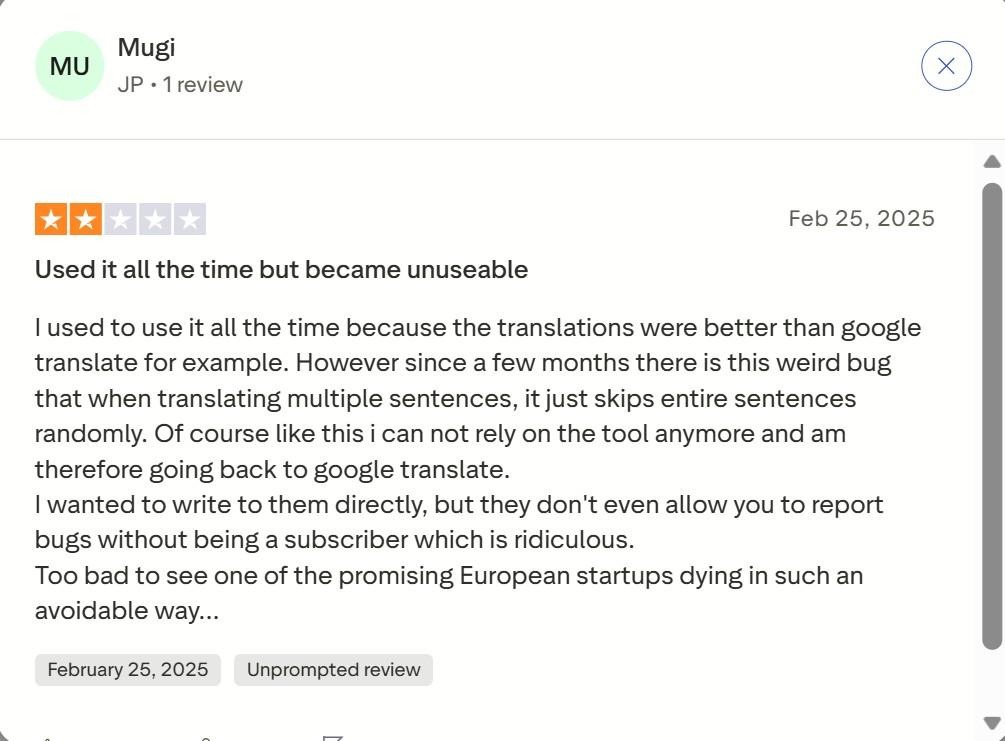Click the scrollbar up arrow
The height and width of the screenshot is (741, 1005).
coord(990,161)
